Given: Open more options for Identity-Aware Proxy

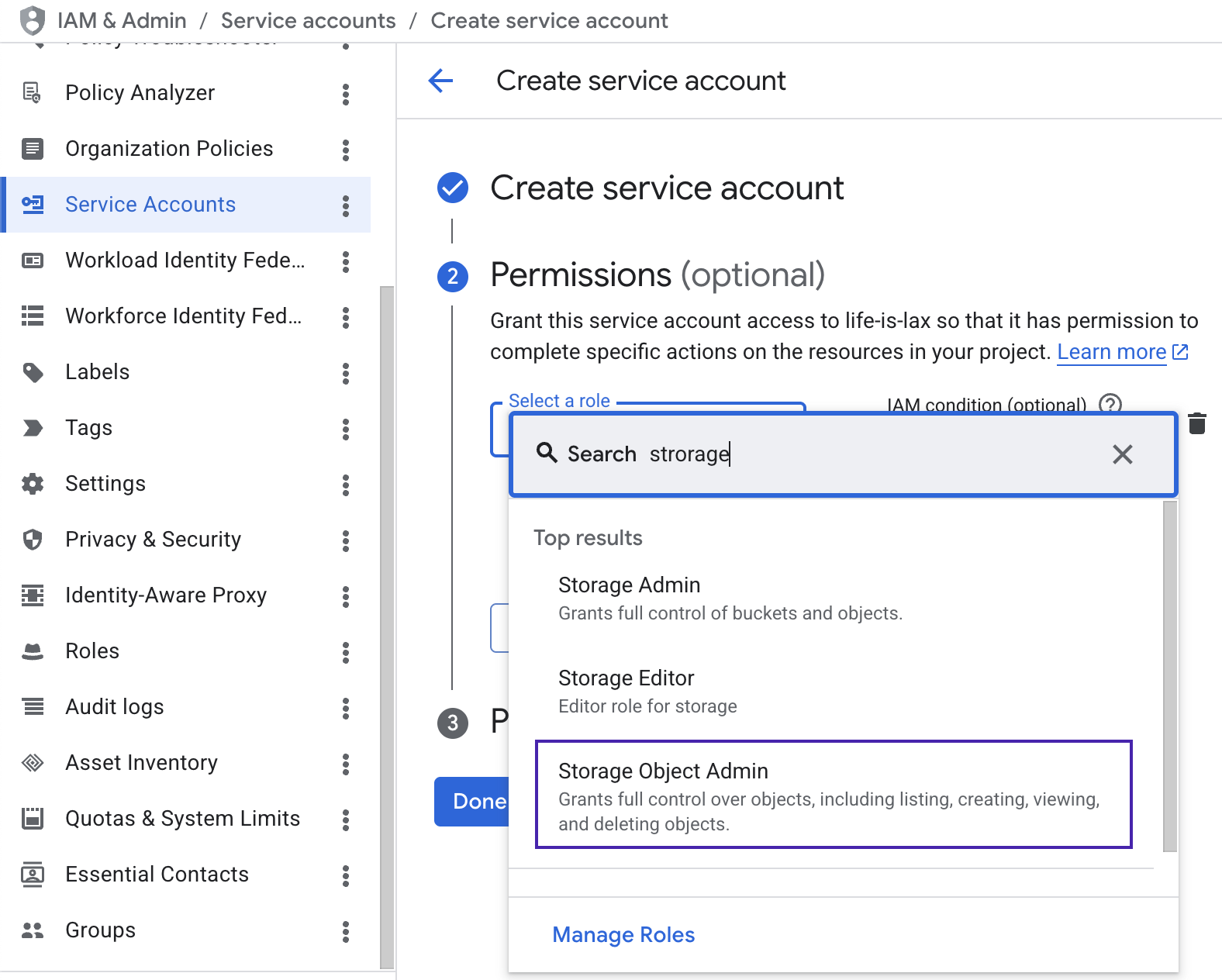Looking at the screenshot, I should point(346,597).
